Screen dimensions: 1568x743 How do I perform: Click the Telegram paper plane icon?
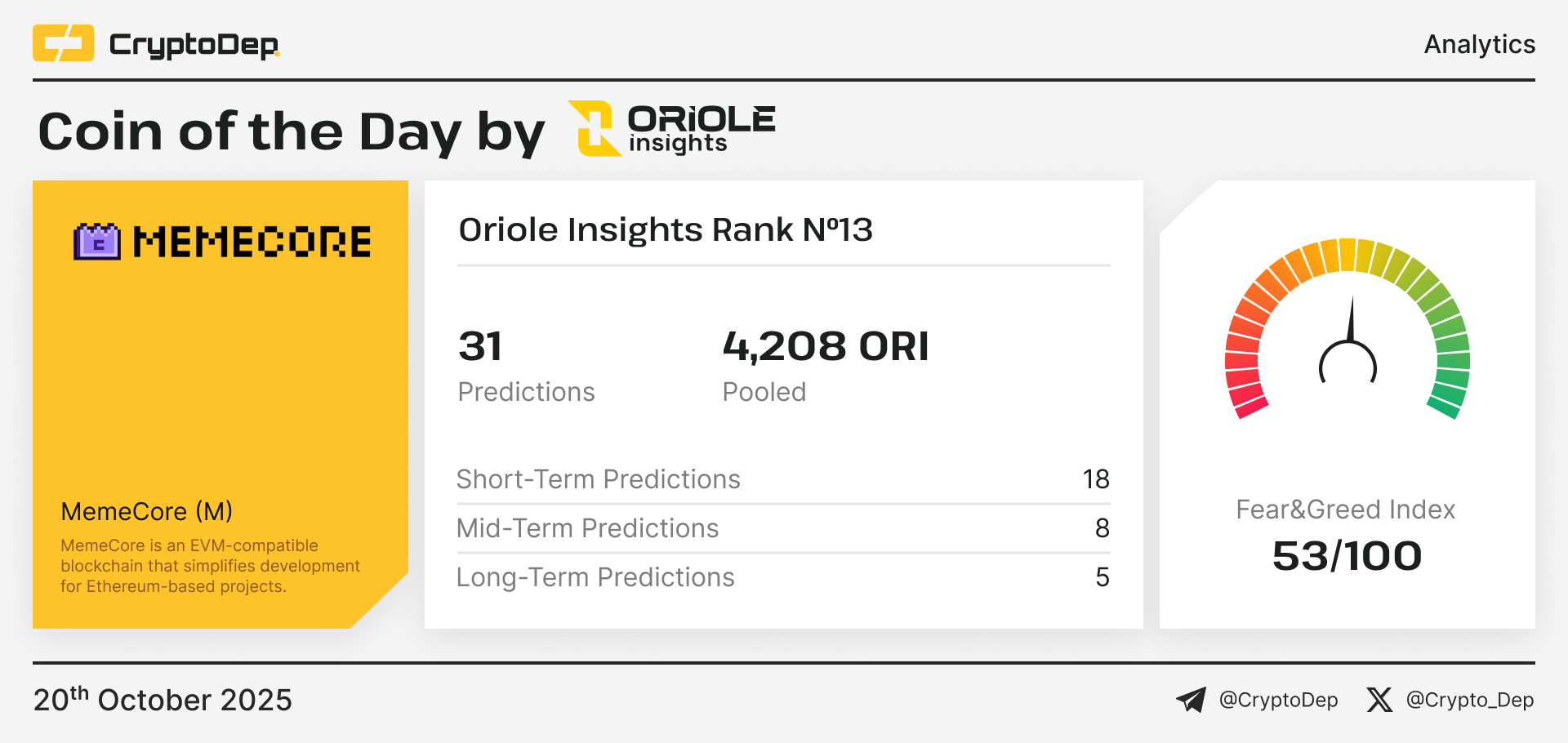click(x=1191, y=700)
